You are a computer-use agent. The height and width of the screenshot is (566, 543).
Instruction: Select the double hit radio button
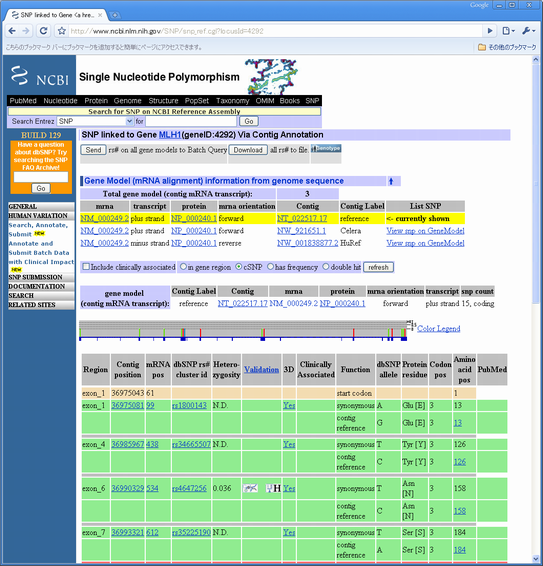point(326,267)
